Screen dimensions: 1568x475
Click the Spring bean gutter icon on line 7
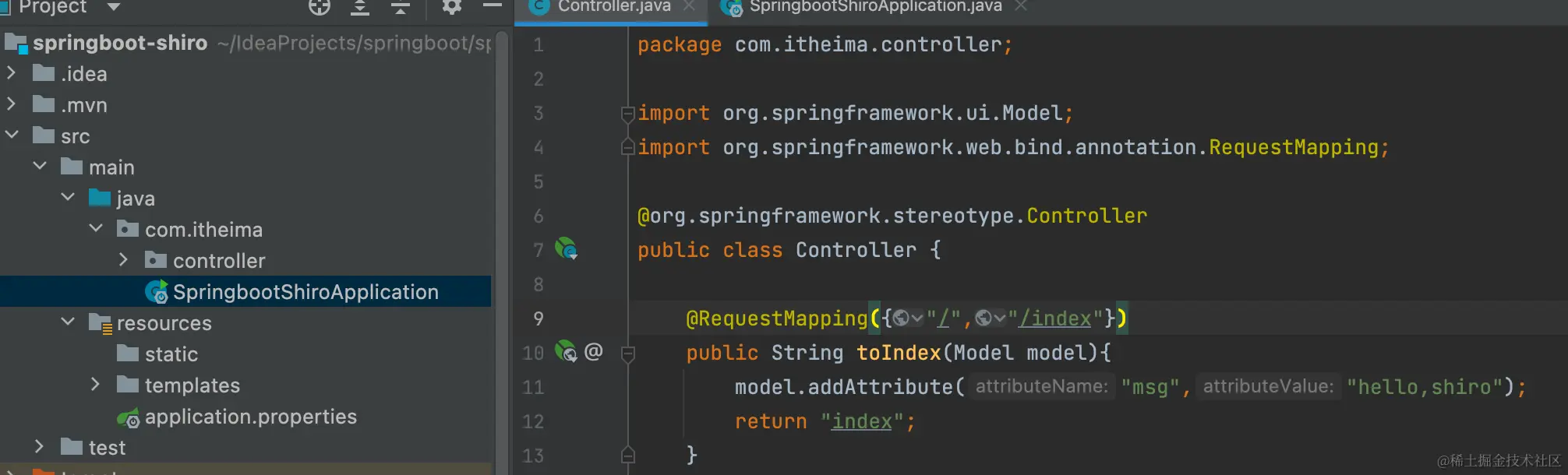[566, 249]
